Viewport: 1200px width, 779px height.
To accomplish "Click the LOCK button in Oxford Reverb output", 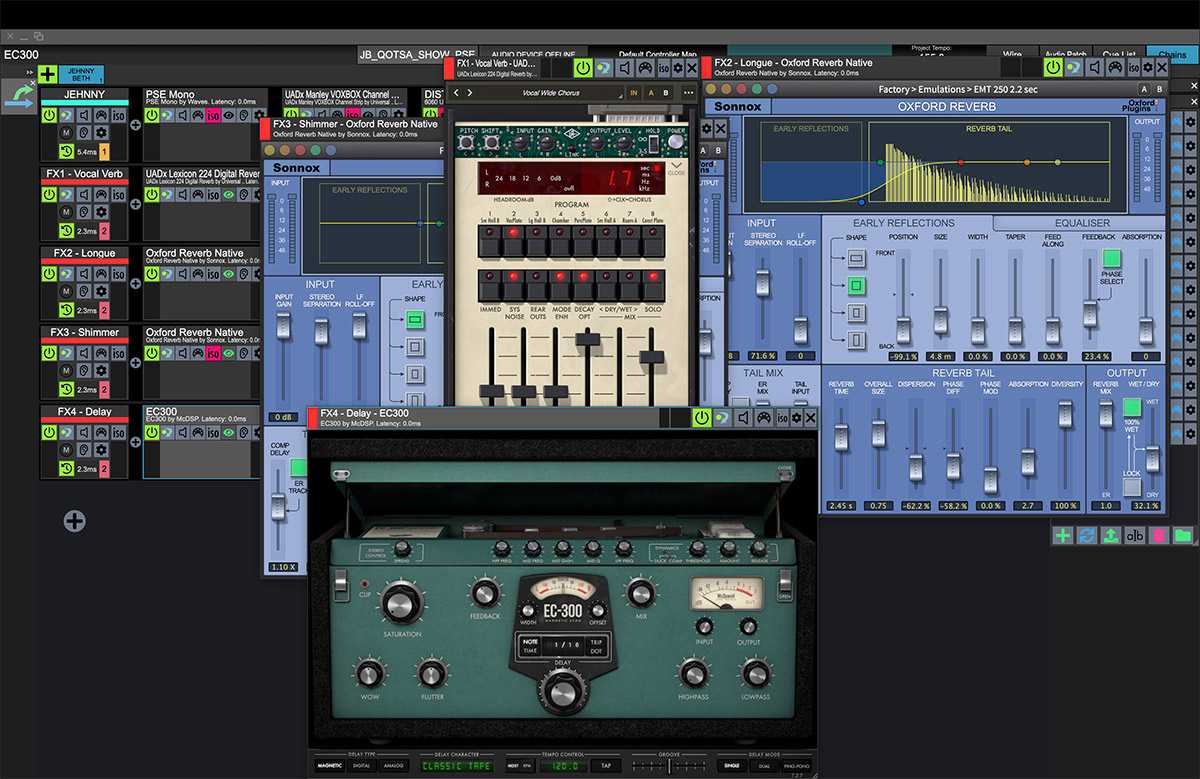I will (1132, 487).
